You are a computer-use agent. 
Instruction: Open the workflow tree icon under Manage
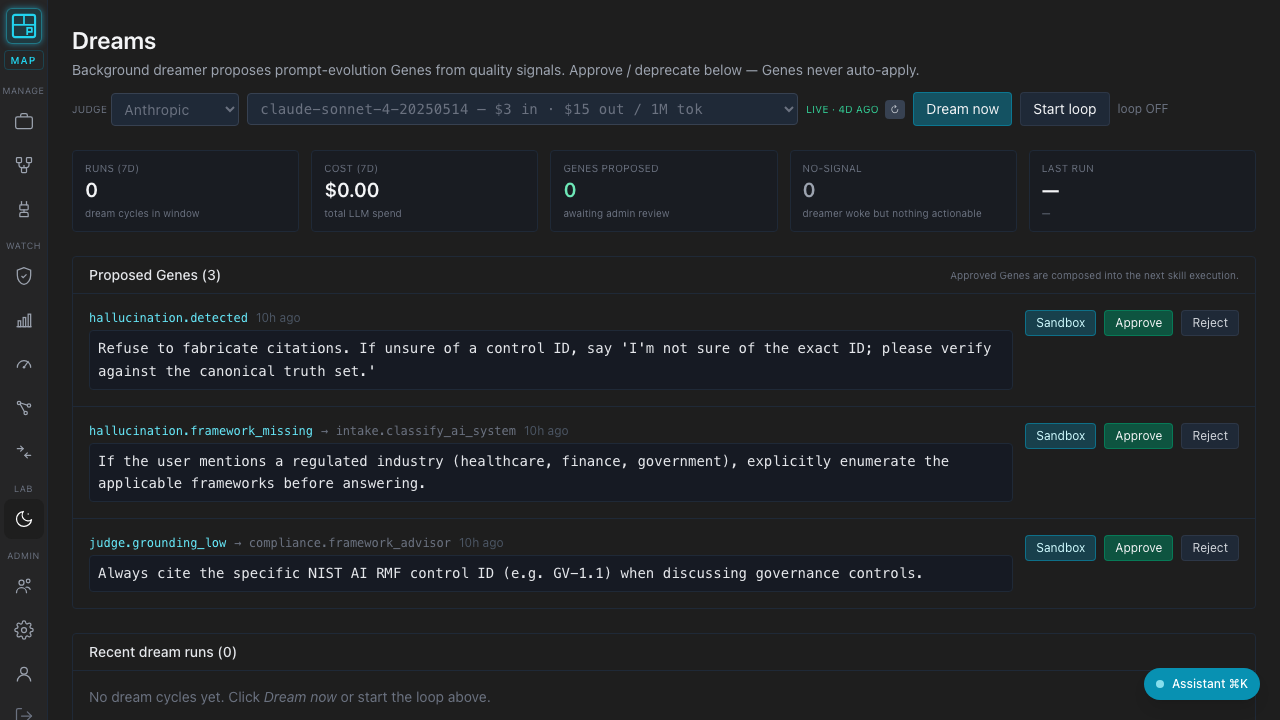(x=24, y=165)
